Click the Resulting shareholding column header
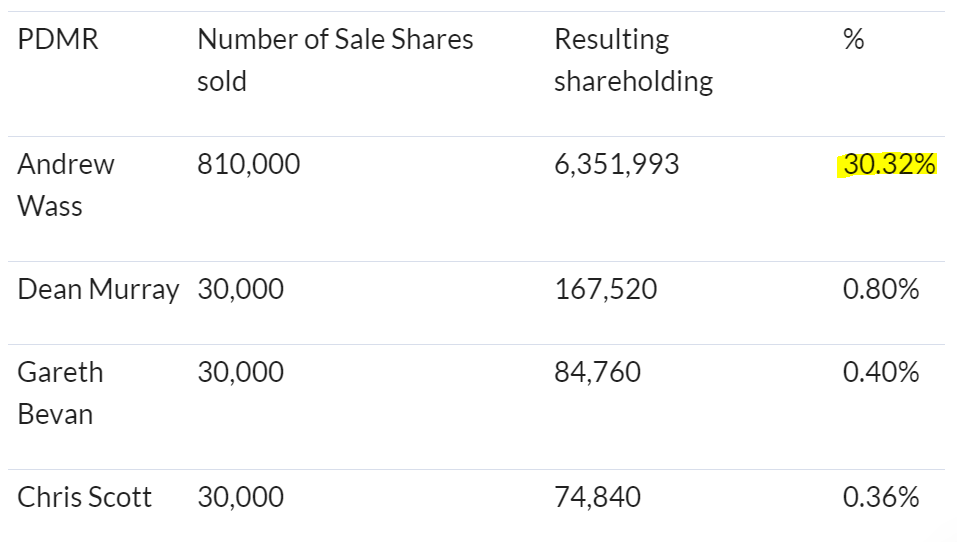 (x=634, y=60)
